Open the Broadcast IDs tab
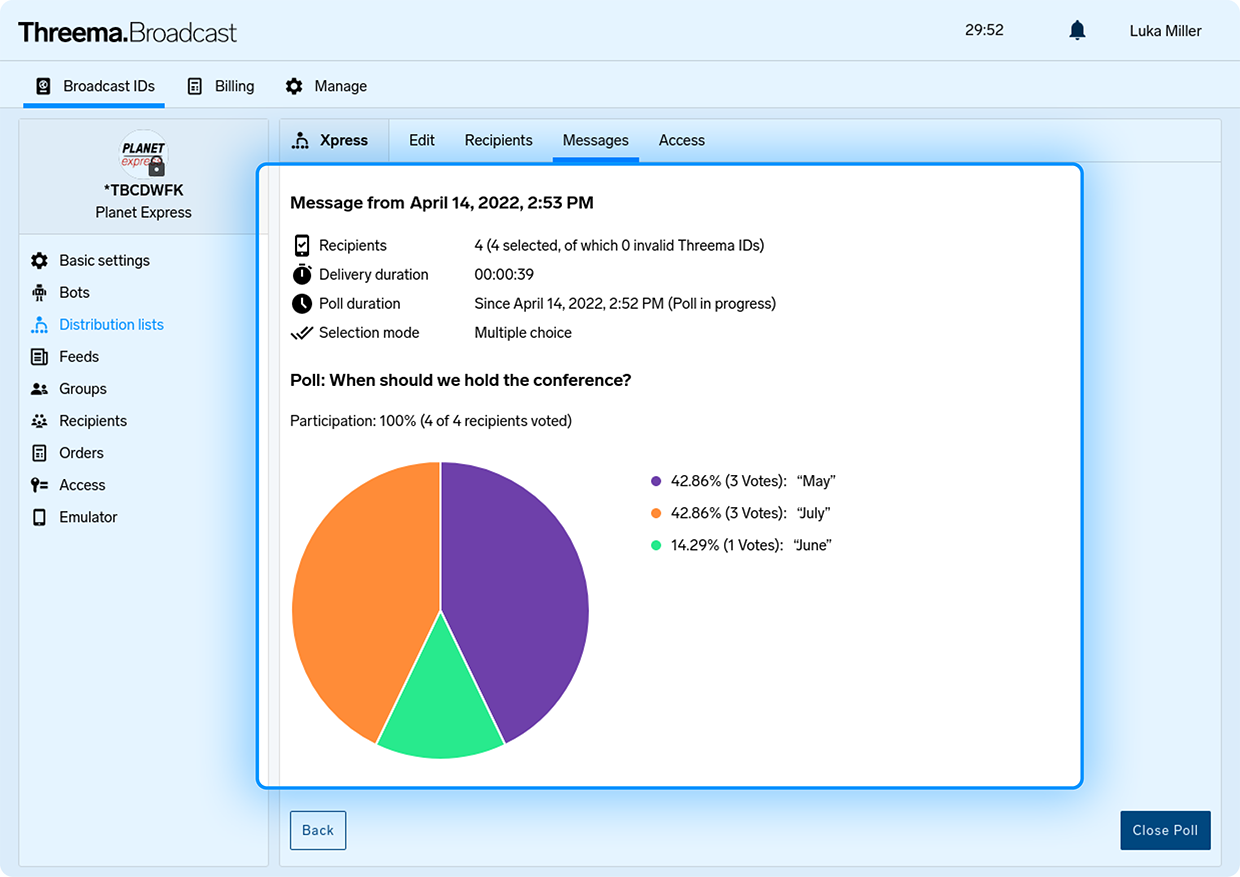The height and width of the screenshot is (877, 1240). (94, 87)
